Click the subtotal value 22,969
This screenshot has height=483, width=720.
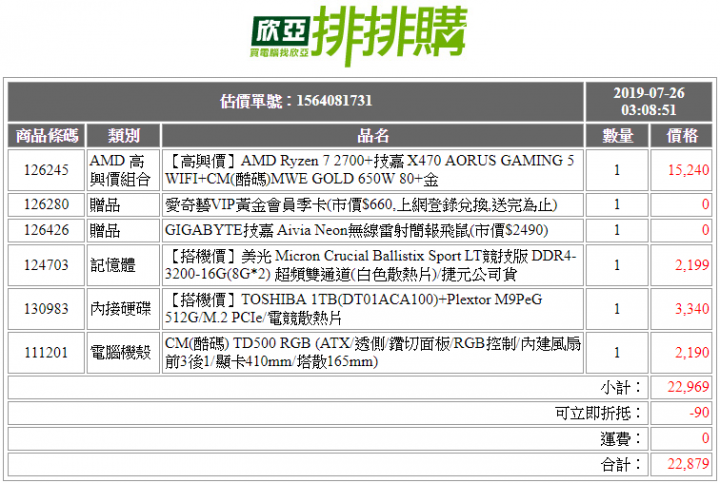pyautogui.click(x=688, y=387)
